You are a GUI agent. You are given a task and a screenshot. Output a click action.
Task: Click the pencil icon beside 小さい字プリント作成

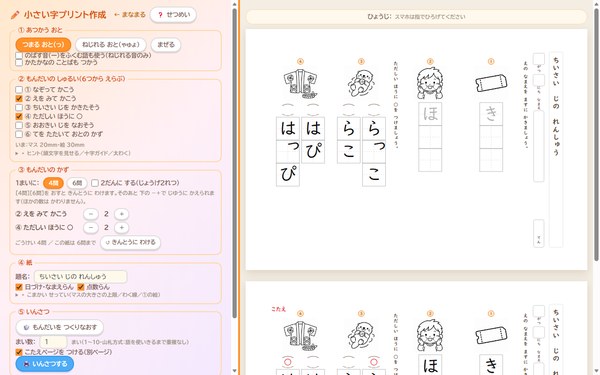click(15, 15)
